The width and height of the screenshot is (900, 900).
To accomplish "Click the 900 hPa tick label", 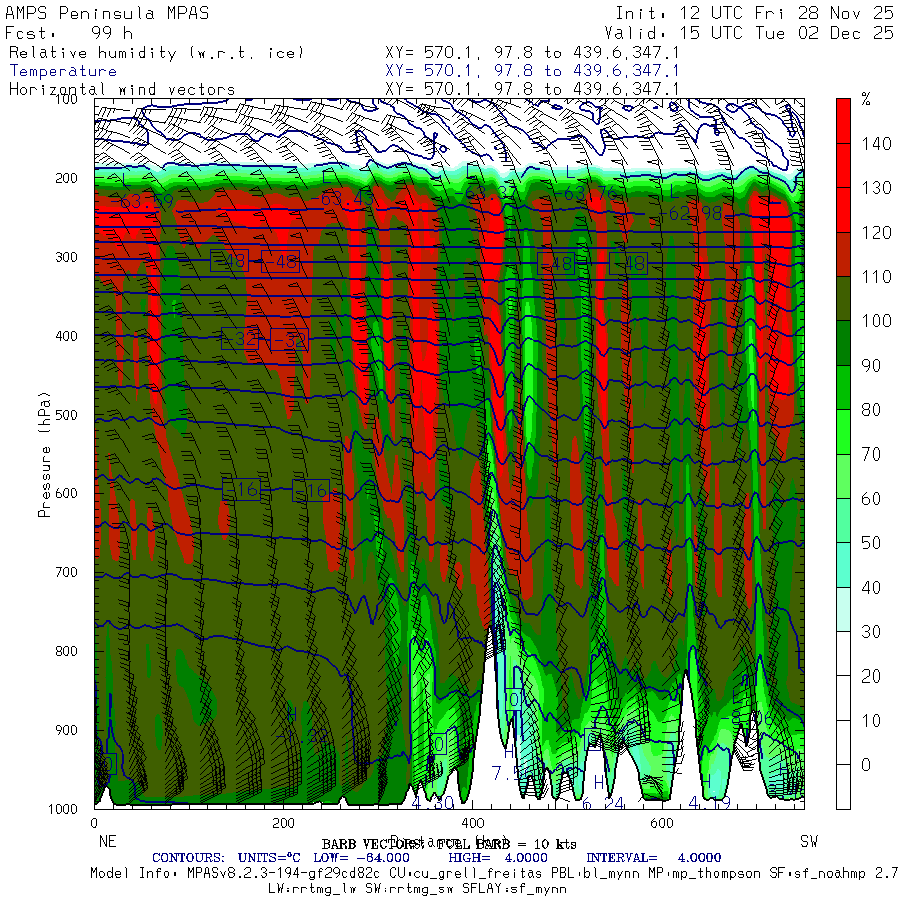I will click(x=66, y=730).
